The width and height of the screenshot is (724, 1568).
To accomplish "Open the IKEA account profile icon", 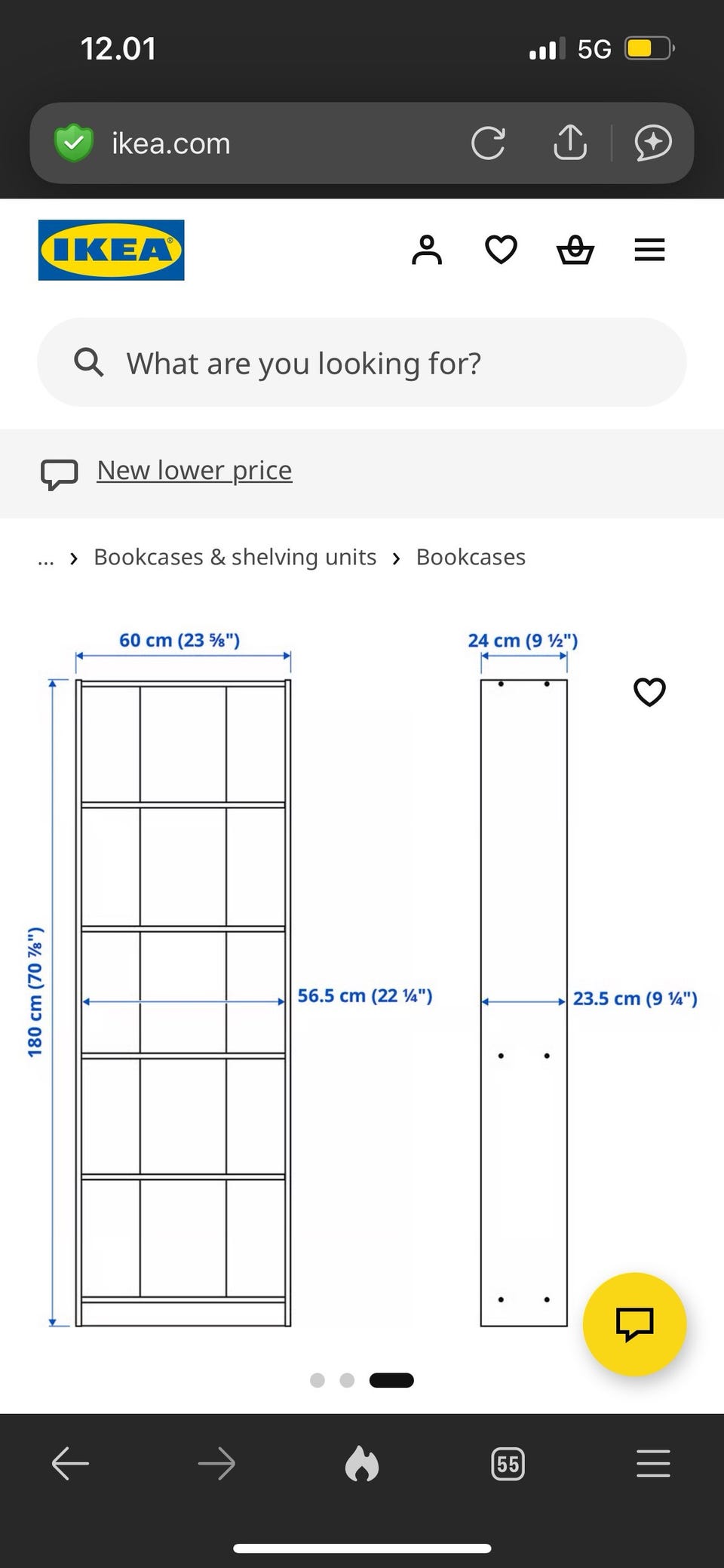I will click(427, 250).
